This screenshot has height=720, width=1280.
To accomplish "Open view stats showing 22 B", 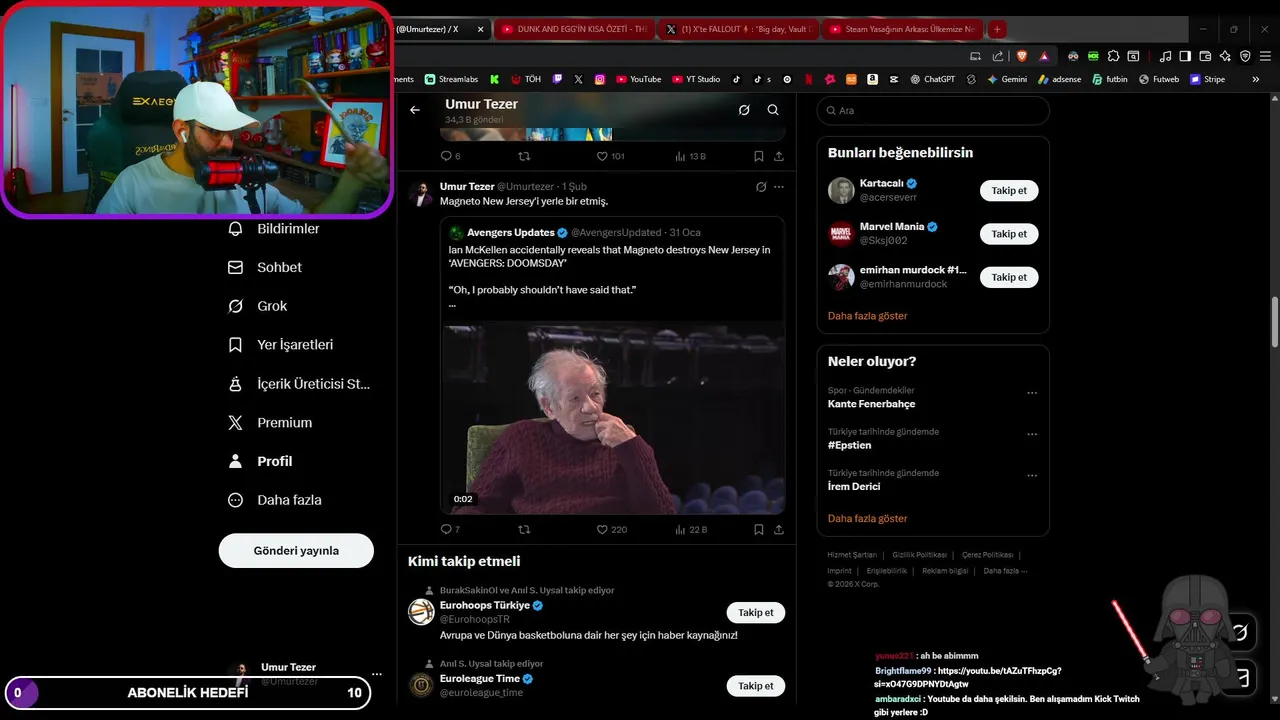I will tap(691, 529).
